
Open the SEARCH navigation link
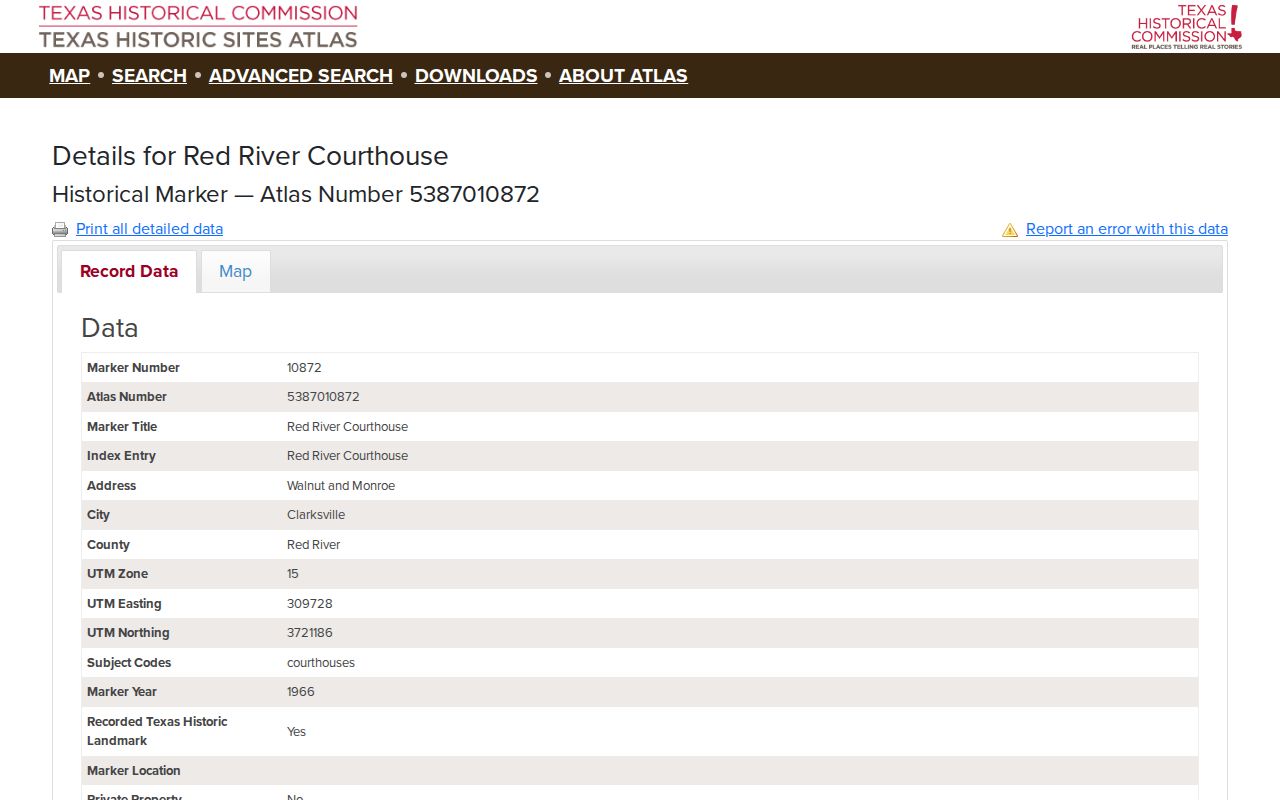click(149, 76)
